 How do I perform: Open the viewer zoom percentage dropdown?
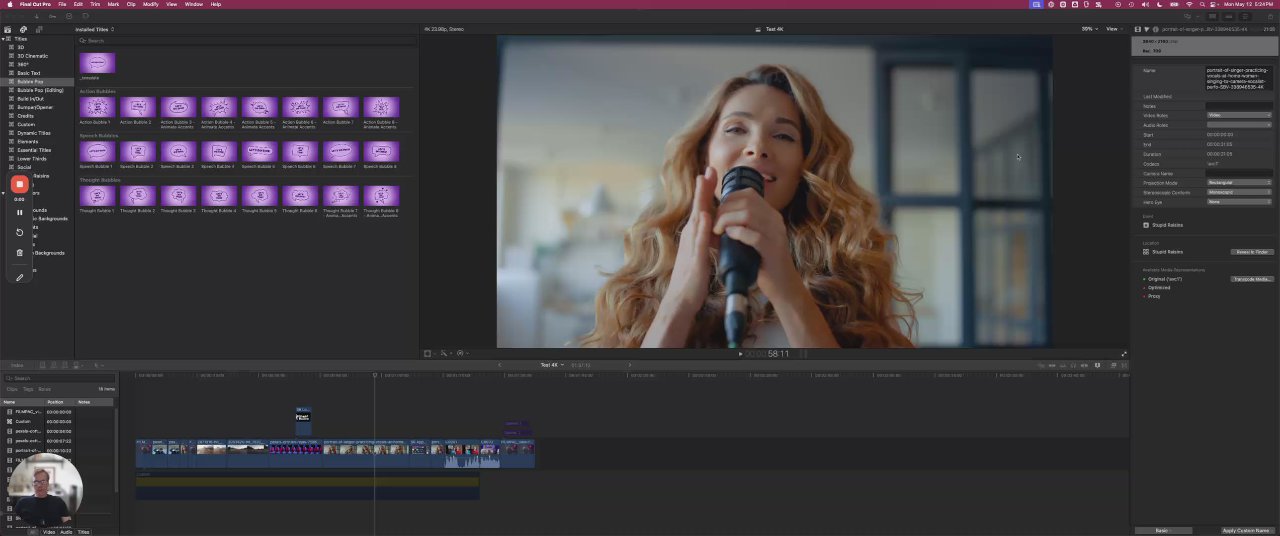click(1088, 29)
